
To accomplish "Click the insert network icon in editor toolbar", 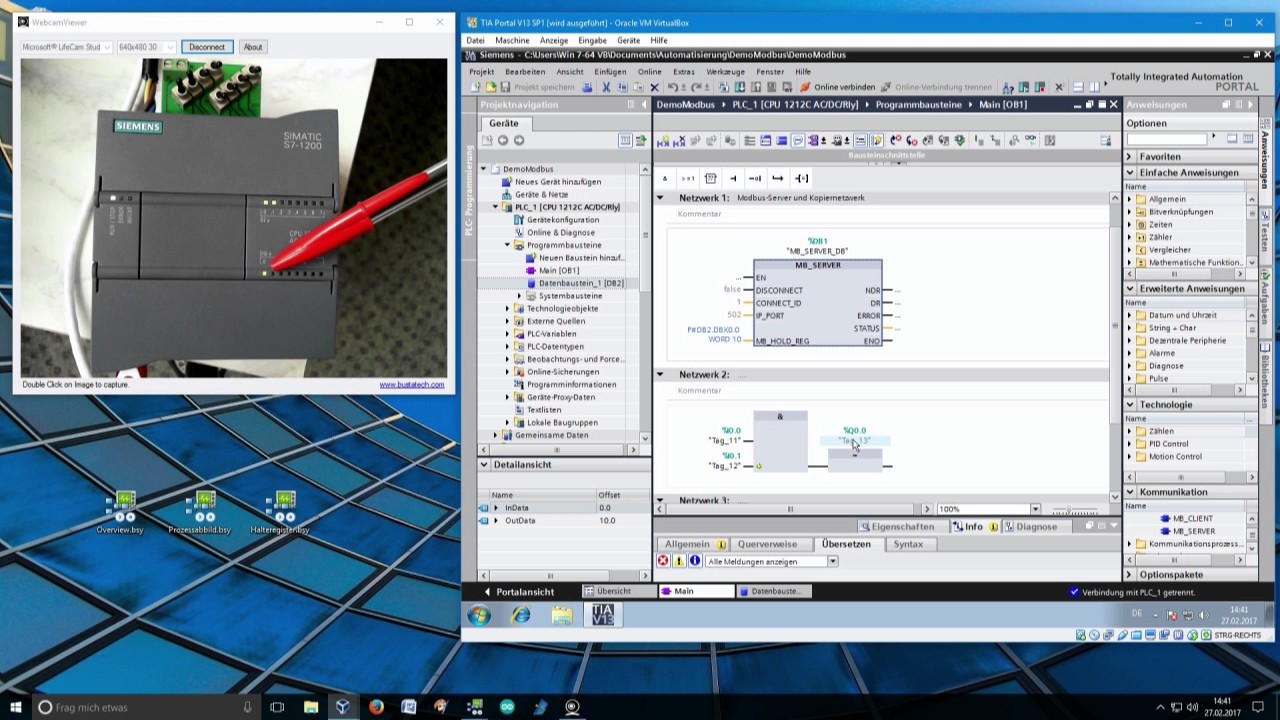I will [x=662, y=141].
